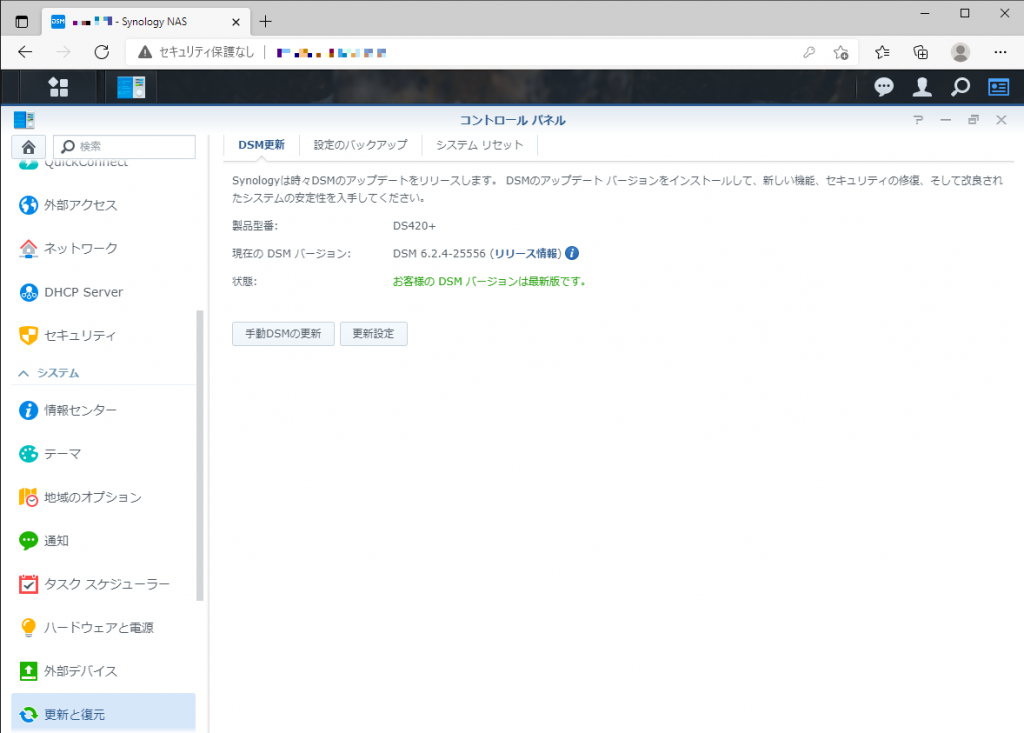Open テーマ settings
Screen dimensions: 1024x733
click(103, 453)
